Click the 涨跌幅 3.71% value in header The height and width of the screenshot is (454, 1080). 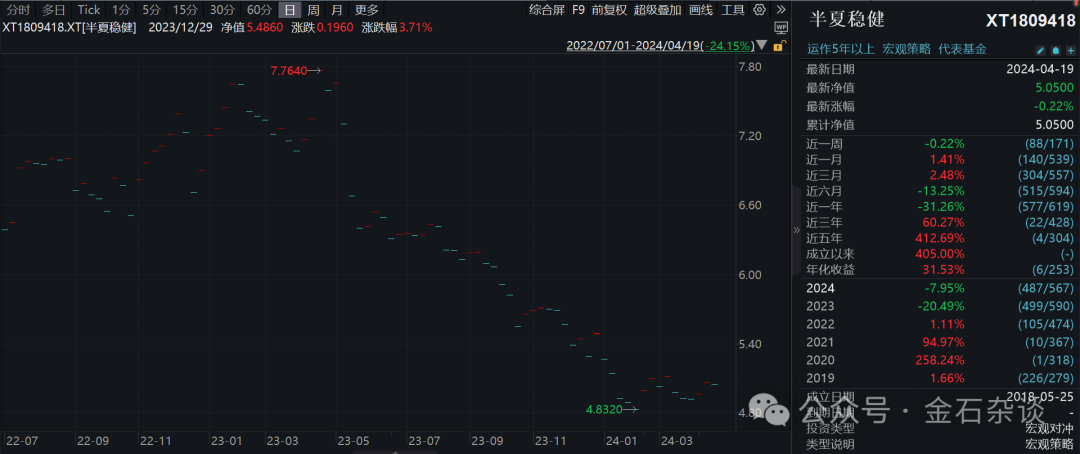click(x=416, y=28)
